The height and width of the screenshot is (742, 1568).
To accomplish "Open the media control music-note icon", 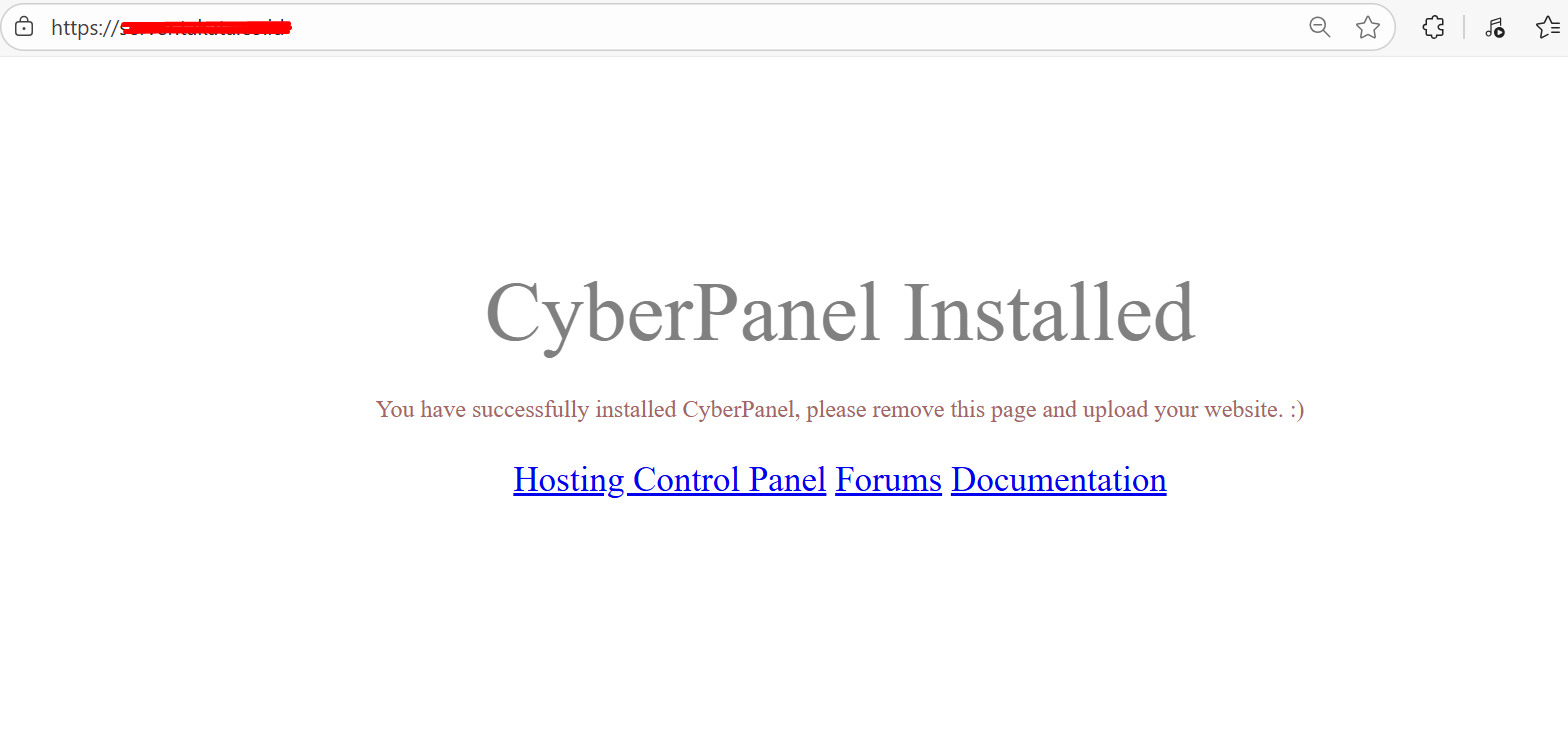I will [1494, 27].
